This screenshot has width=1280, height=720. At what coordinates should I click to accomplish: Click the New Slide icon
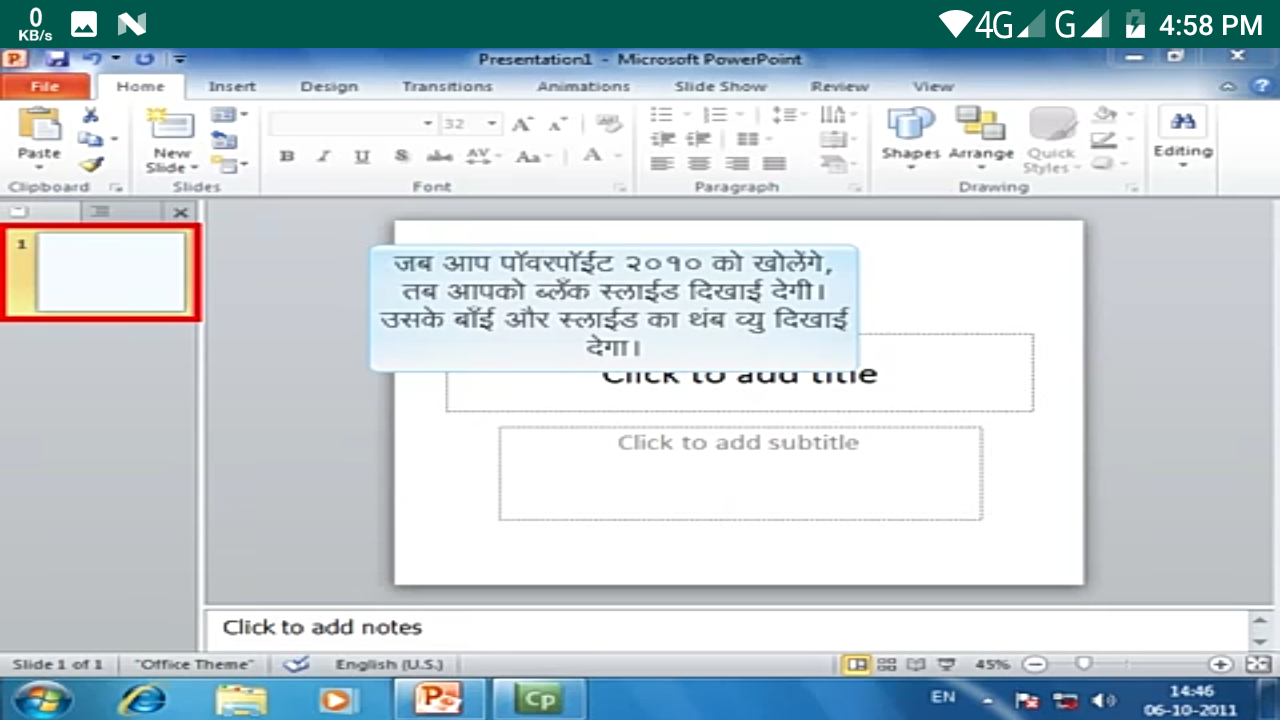pyautogui.click(x=171, y=128)
